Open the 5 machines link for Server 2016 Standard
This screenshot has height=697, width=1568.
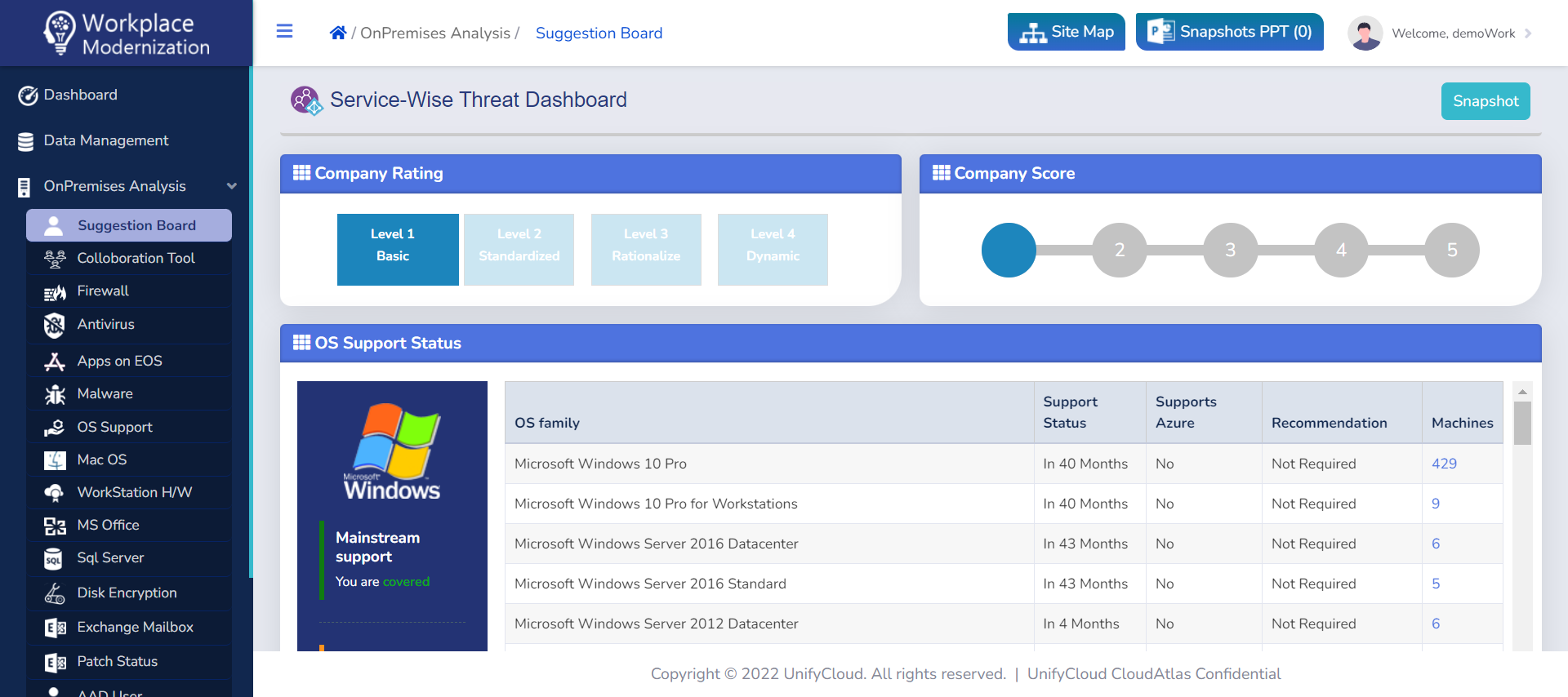click(x=1436, y=584)
